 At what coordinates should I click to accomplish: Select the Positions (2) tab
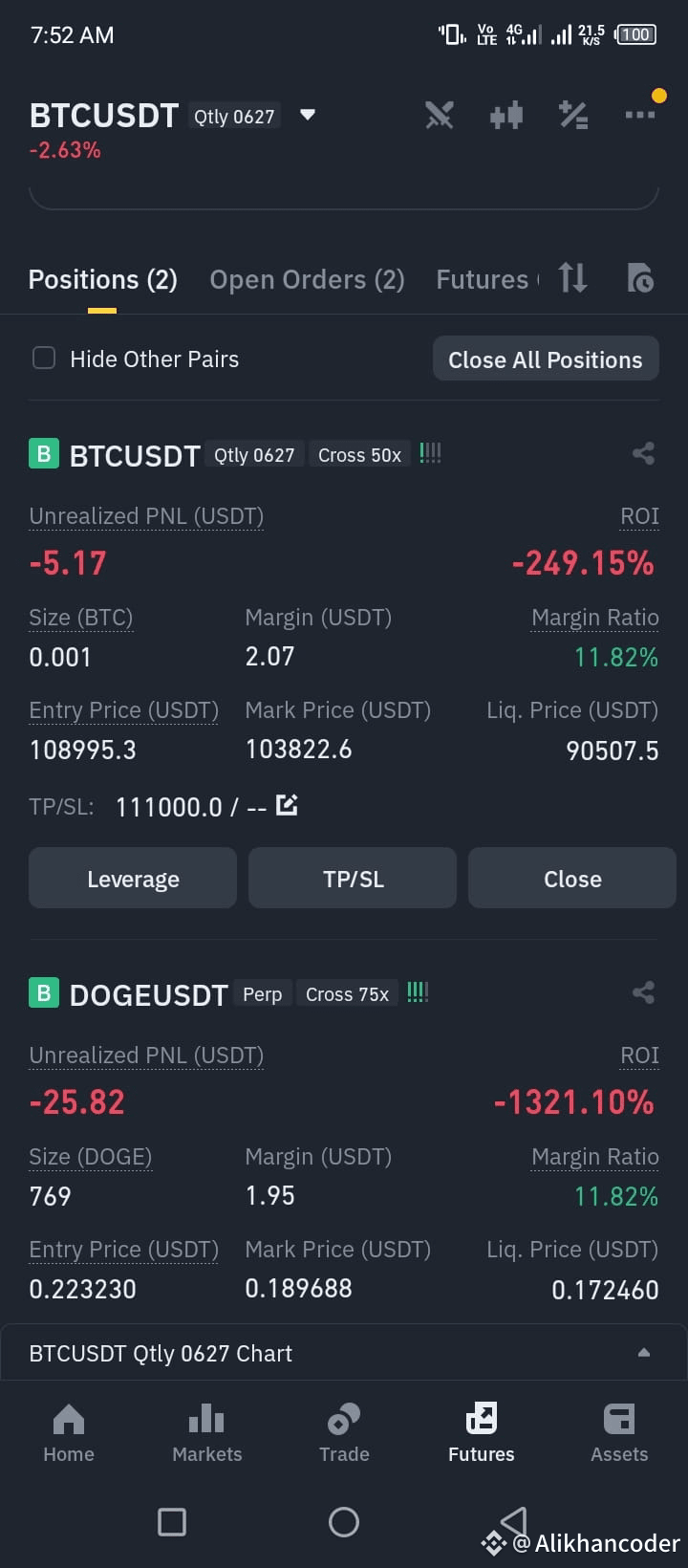click(x=103, y=279)
